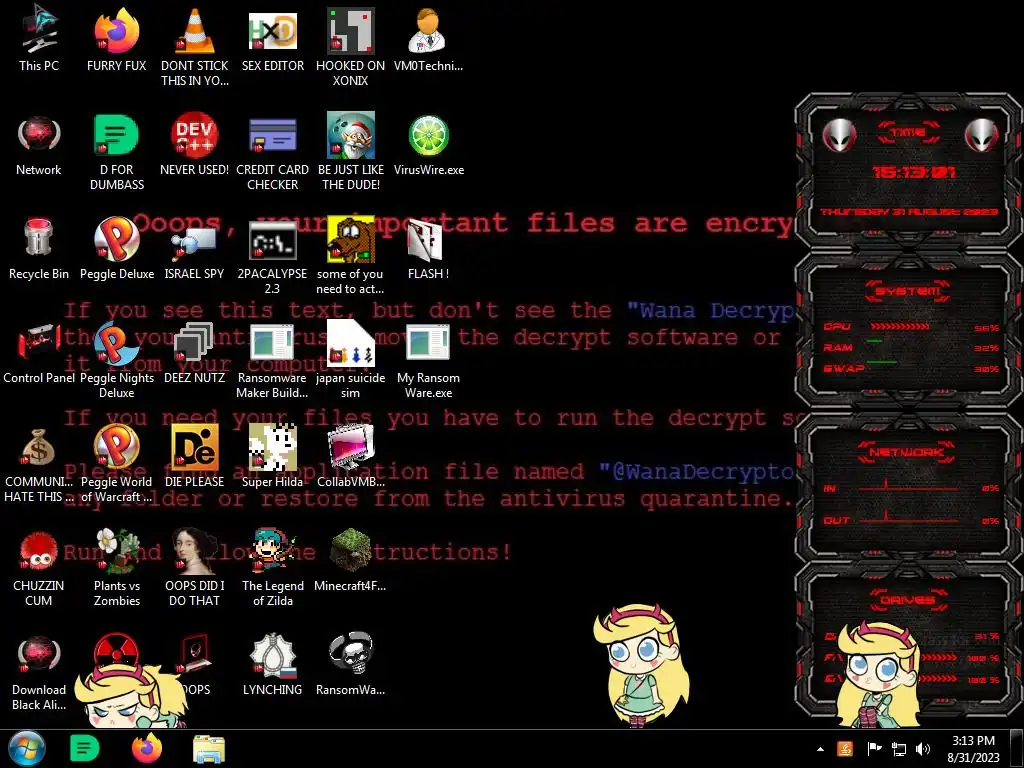The width and height of the screenshot is (1024, 768).
Task: Open the DIE PLEASE De icon
Action: click(195, 456)
